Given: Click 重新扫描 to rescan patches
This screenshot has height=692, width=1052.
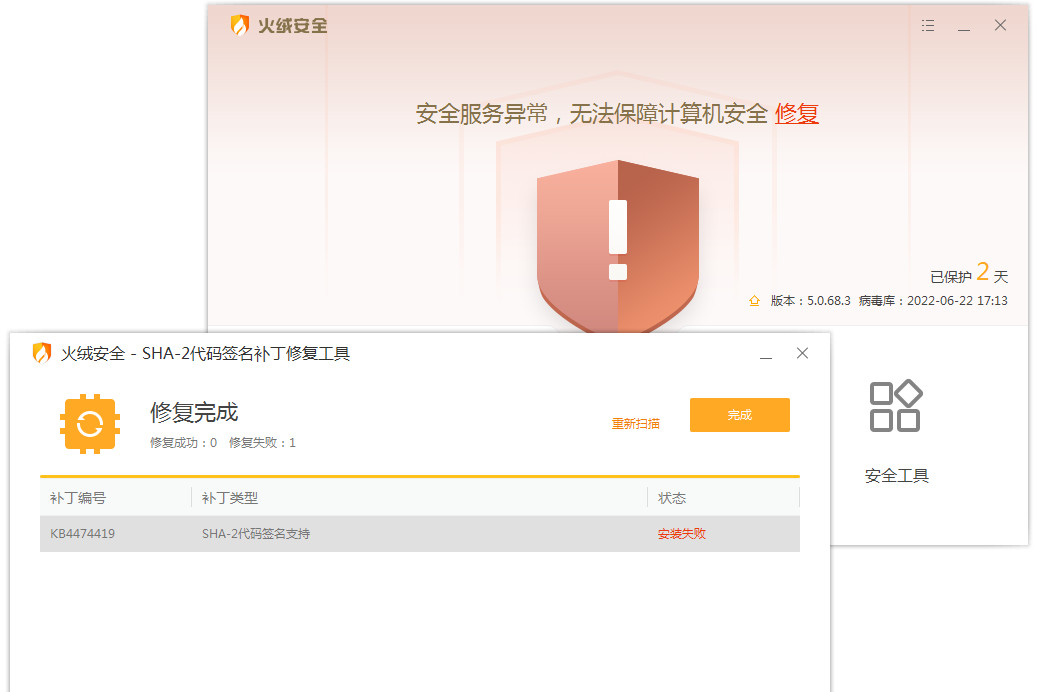Looking at the screenshot, I should point(635,424).
